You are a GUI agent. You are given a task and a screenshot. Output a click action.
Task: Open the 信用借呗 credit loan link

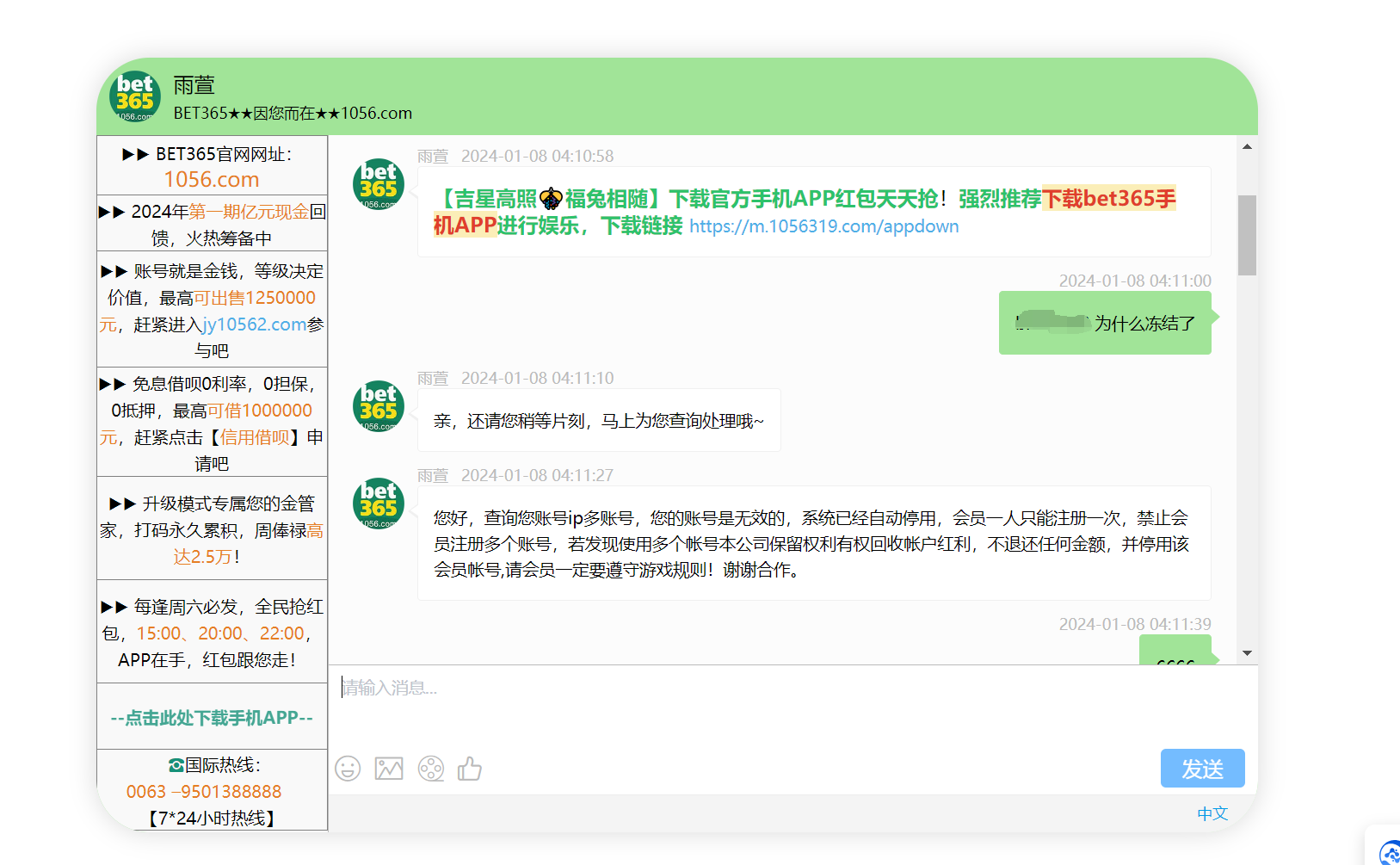click(x=254, y=437)
